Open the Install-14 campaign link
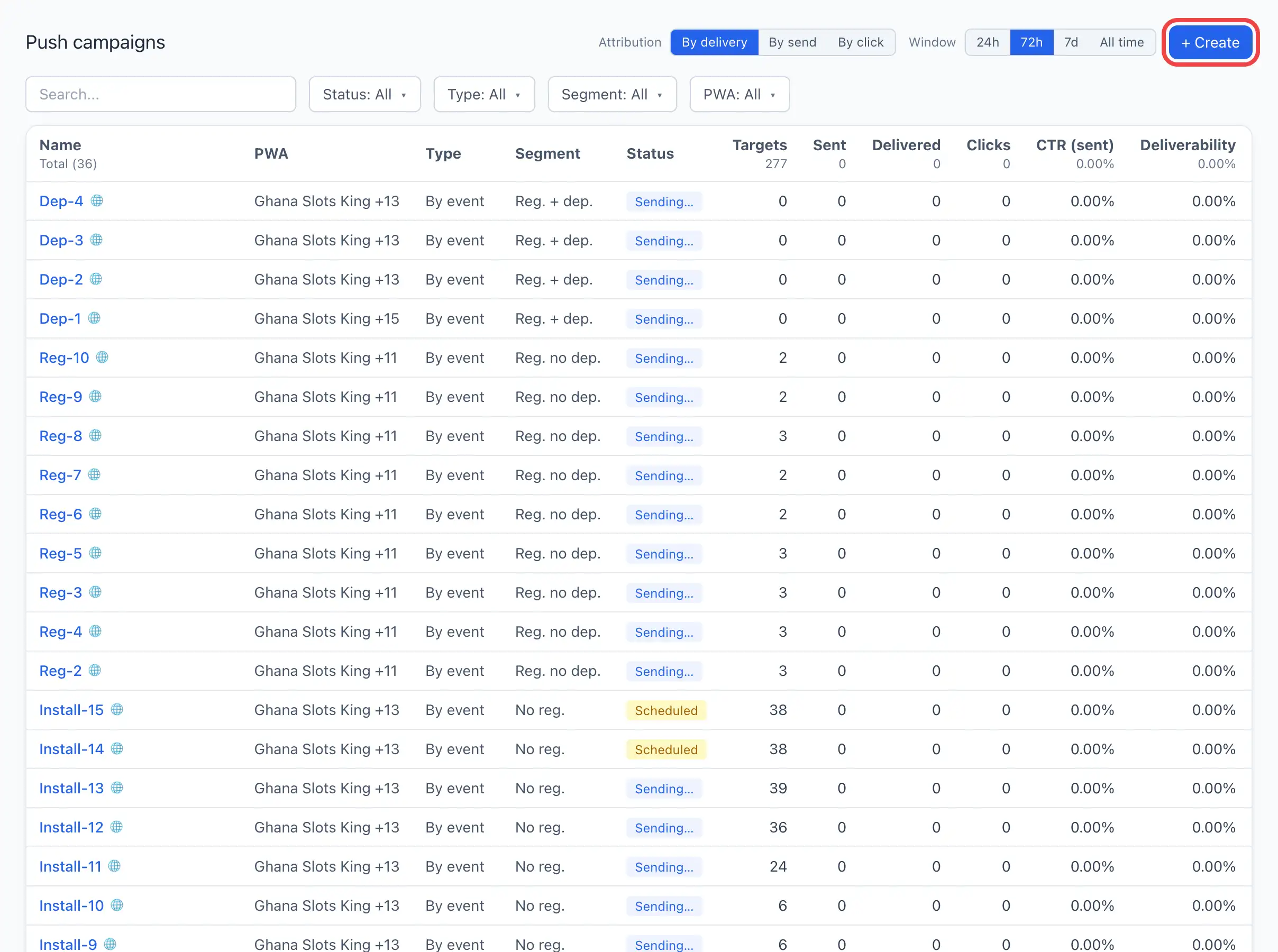Image resolution: width=1278 pixels, height=952 pixels. (71, 749)
